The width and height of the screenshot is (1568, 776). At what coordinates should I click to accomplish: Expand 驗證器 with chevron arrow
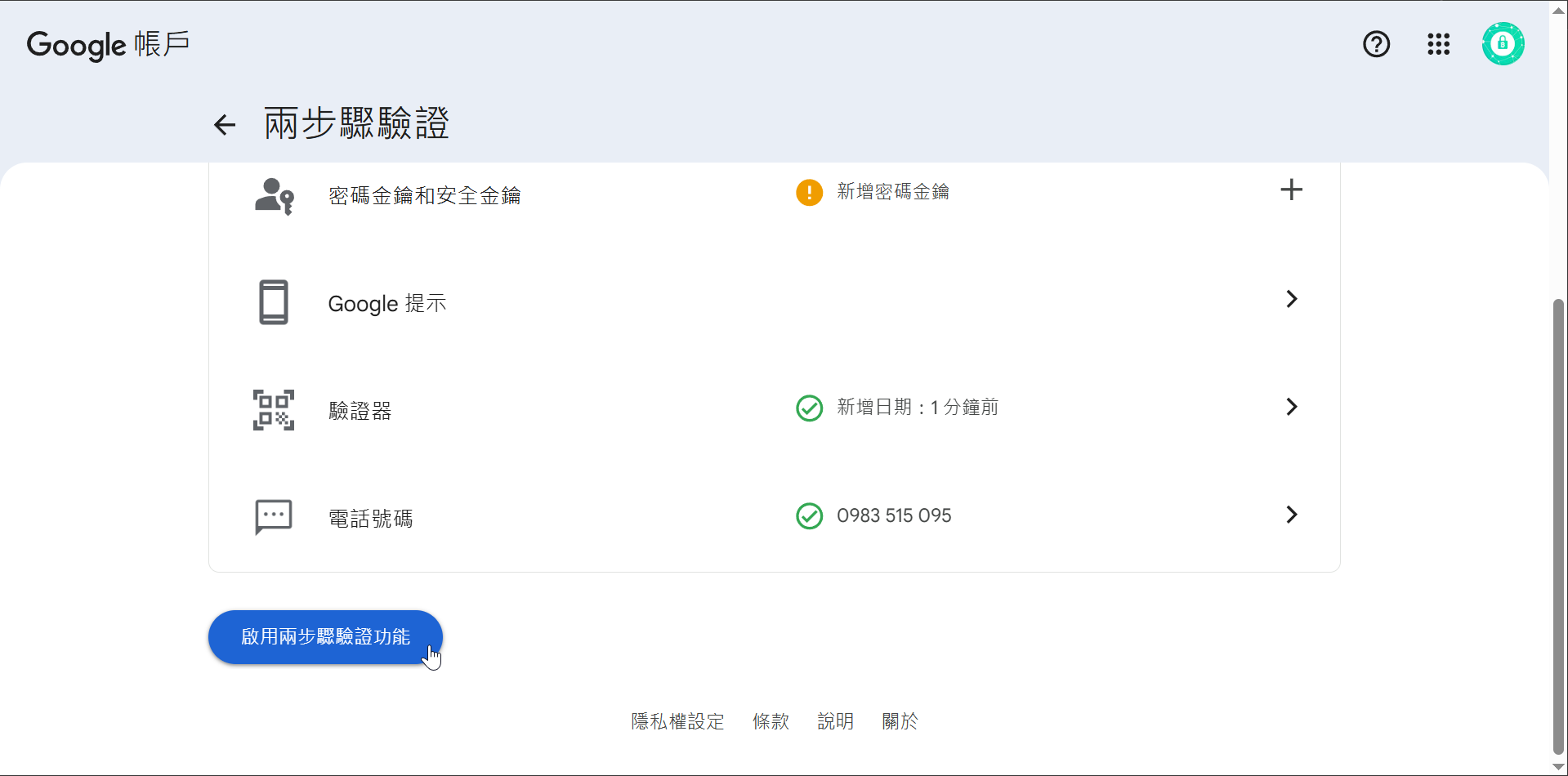point(1291,407)
